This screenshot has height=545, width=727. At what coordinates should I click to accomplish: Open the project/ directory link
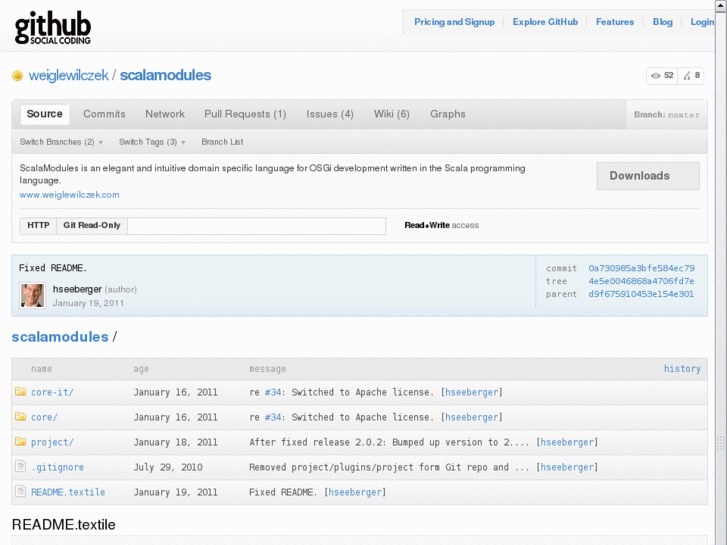(x=52, y=442)
